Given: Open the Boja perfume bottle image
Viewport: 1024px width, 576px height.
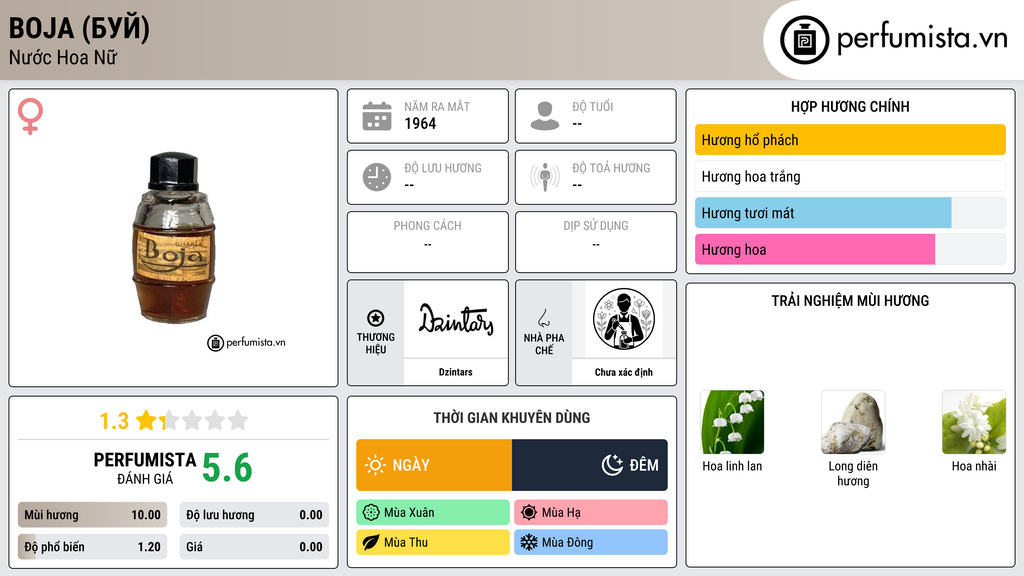Looking at the screenshot, I should 173,238.
